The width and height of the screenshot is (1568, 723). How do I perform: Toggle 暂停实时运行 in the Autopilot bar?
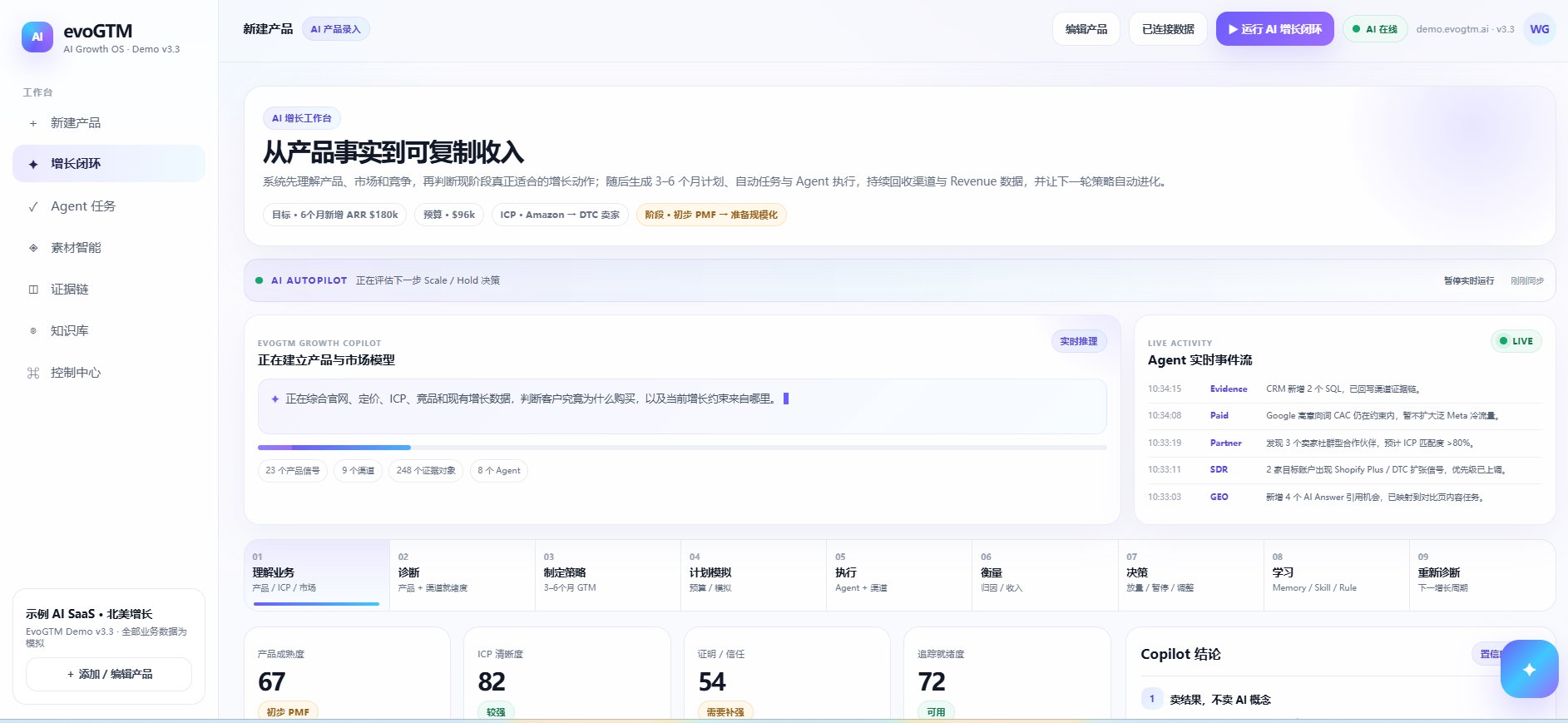[x=1469, y=280]
